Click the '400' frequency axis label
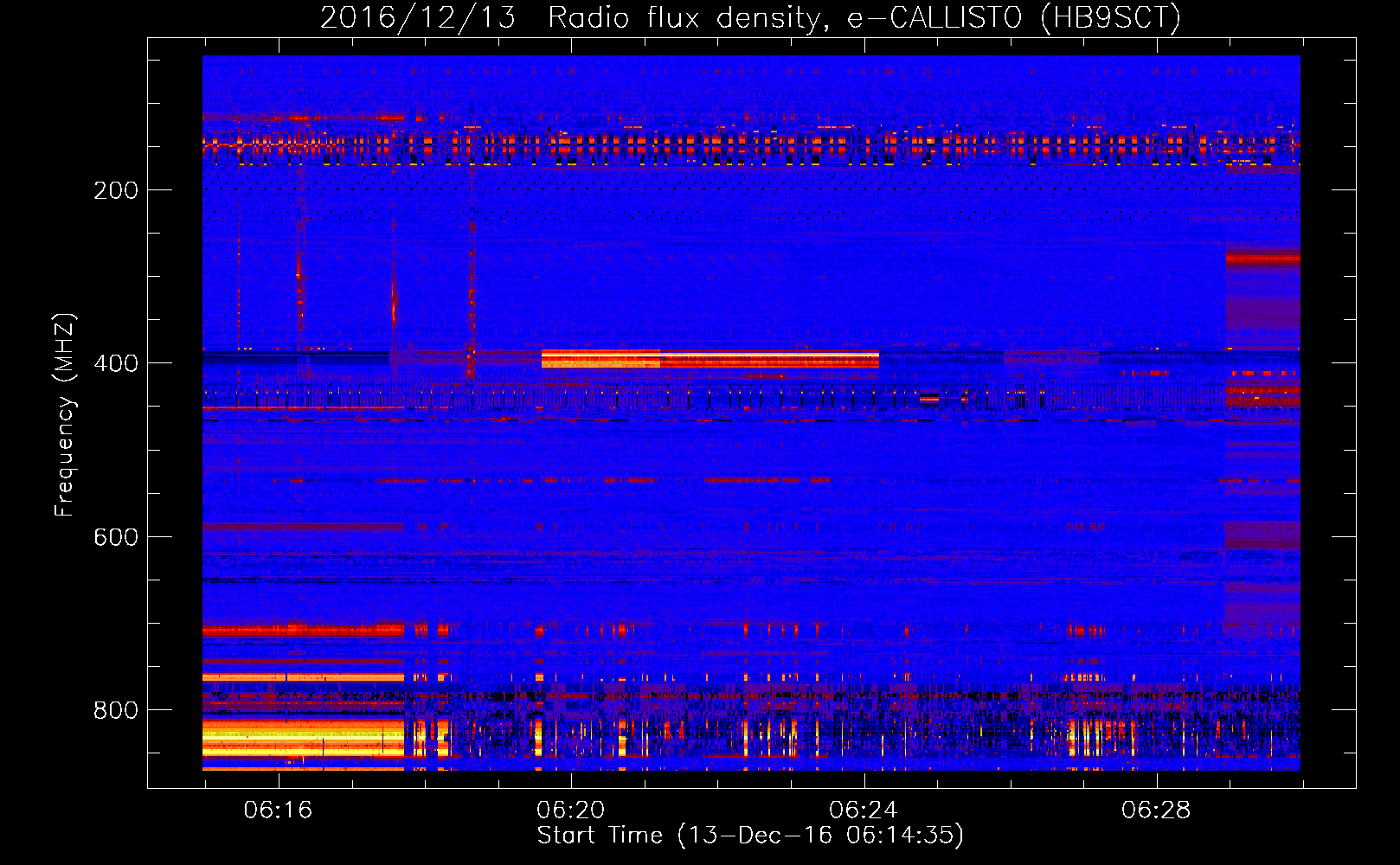This screenshot has width=1400, height=865. tap(116, 363)
